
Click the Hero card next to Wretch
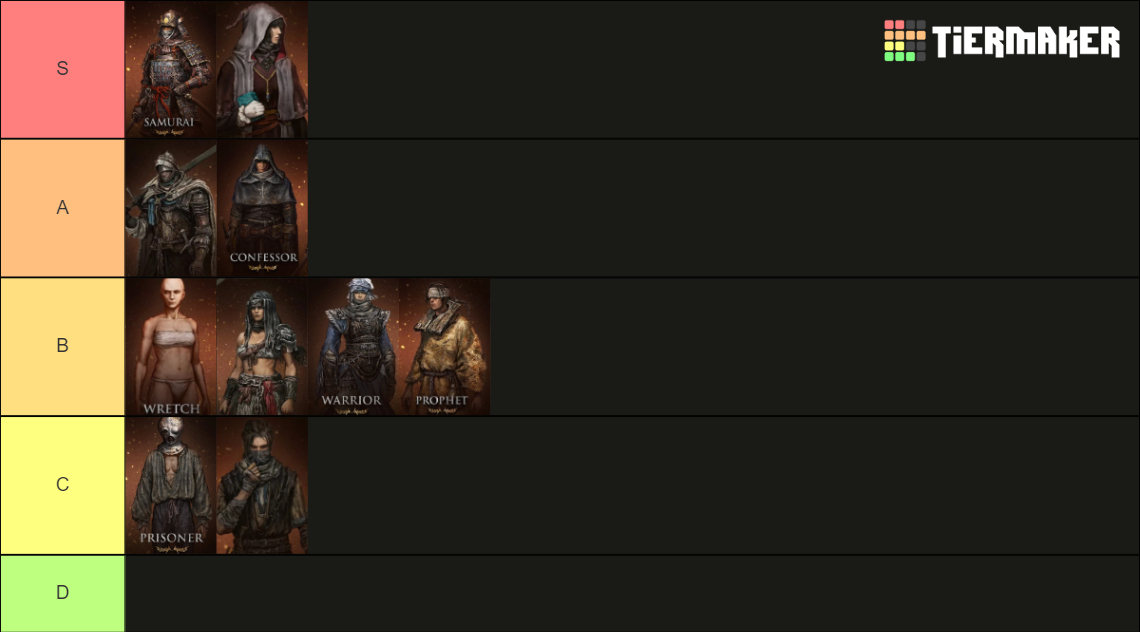click(262, 347)
